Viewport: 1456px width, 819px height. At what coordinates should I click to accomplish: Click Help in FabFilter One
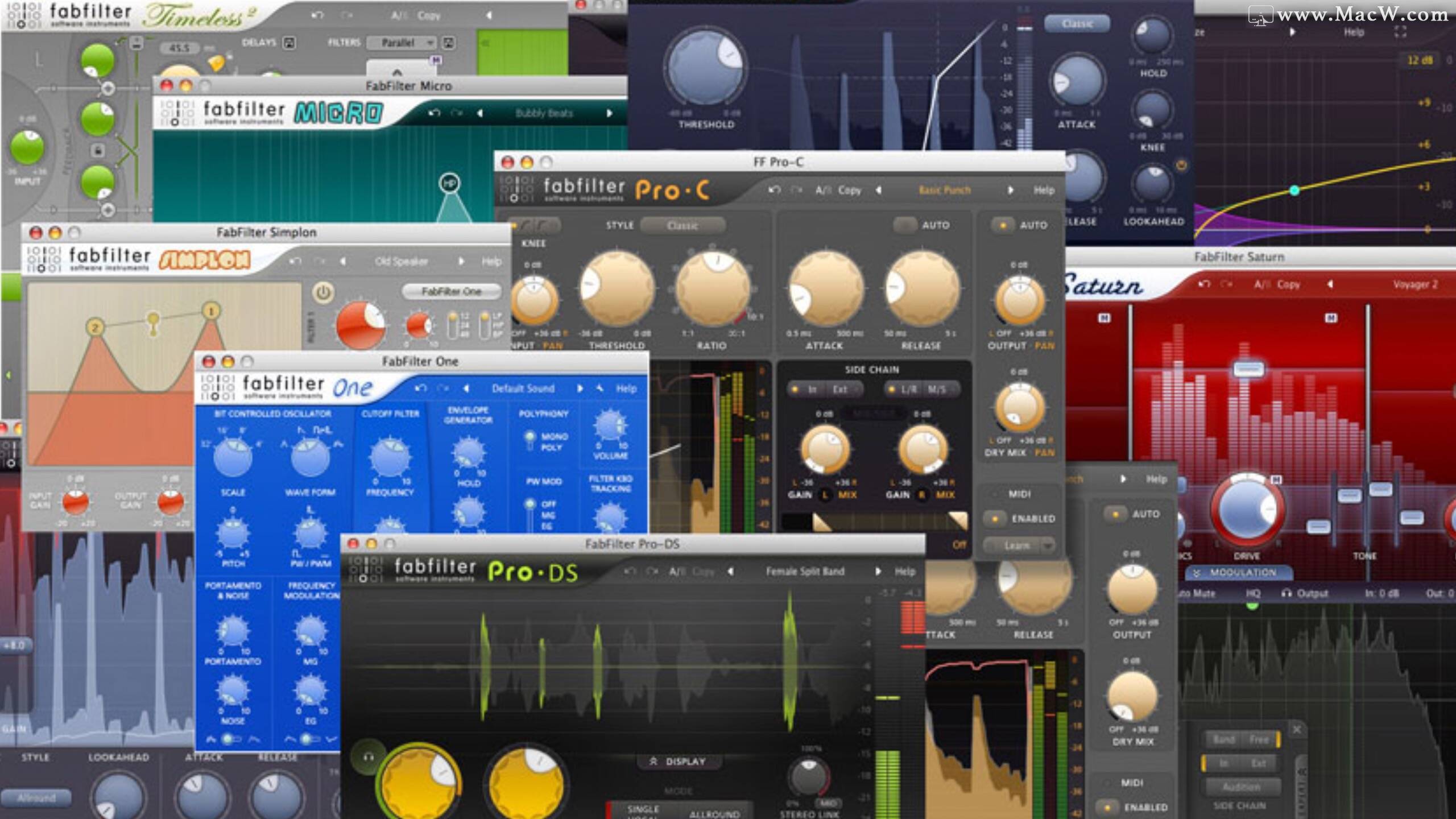click(626, 388)
